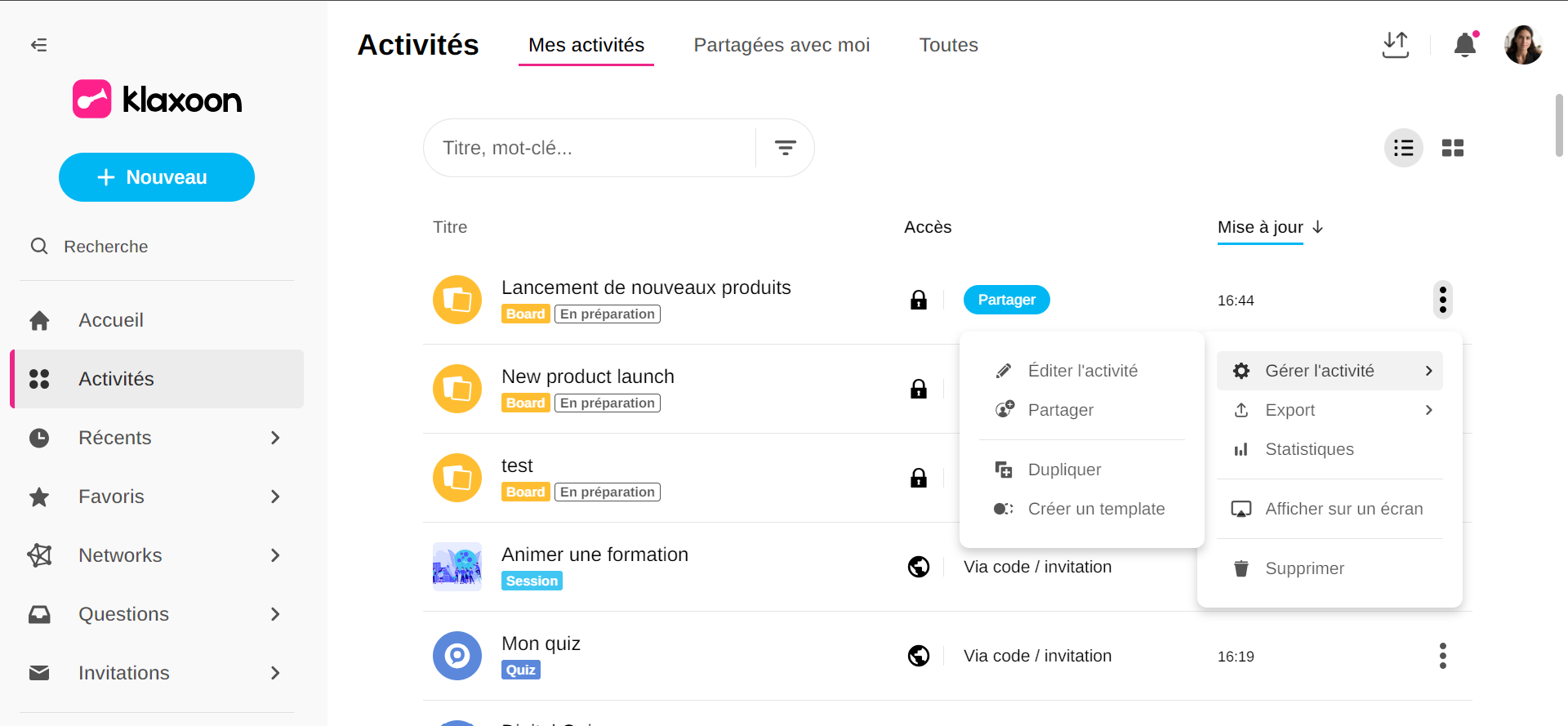Open the user profile avatar
Image resolution: width=1568 pixels, height=726 pixels.
click(1523, 45)
